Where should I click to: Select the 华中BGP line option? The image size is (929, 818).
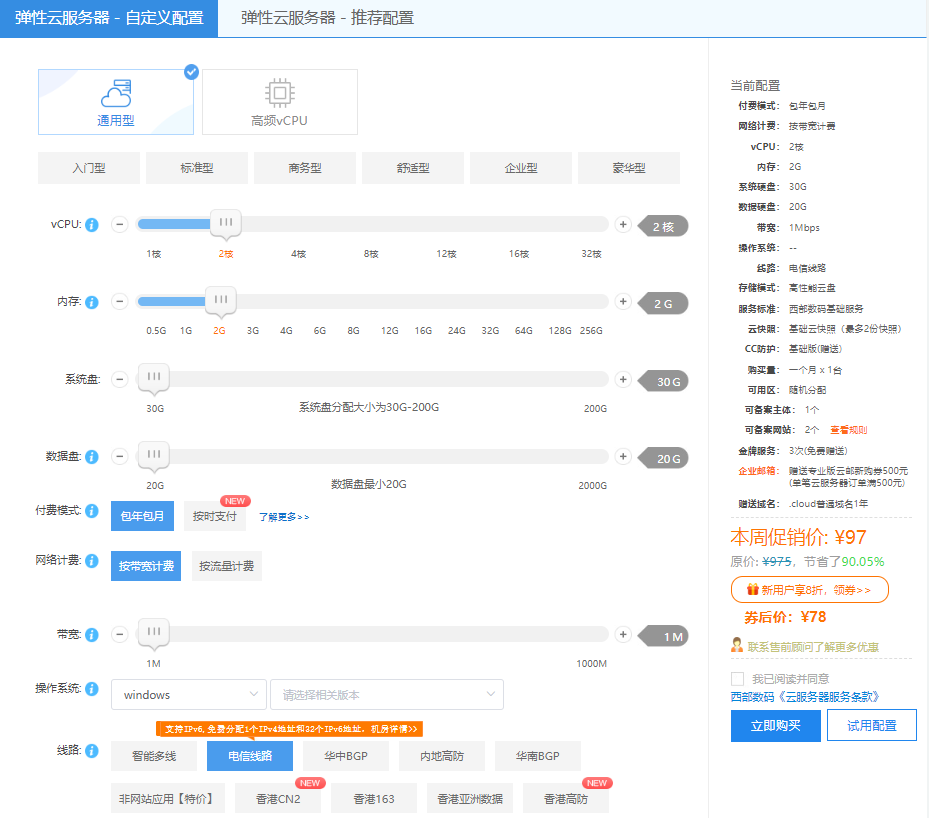click(x=346, y=756)
